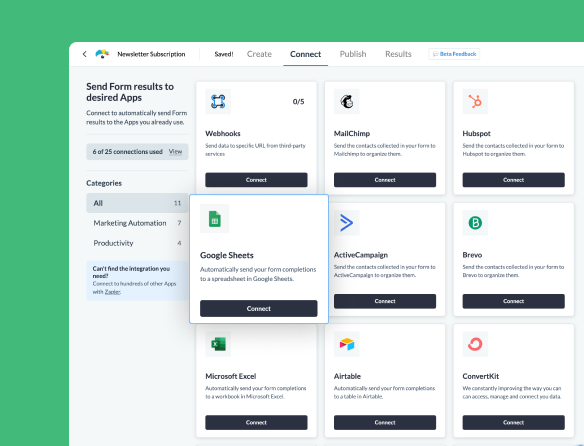The image size is (584, 446).
Task: Click the ConvertKit logo icon
Action: (475, 344)
